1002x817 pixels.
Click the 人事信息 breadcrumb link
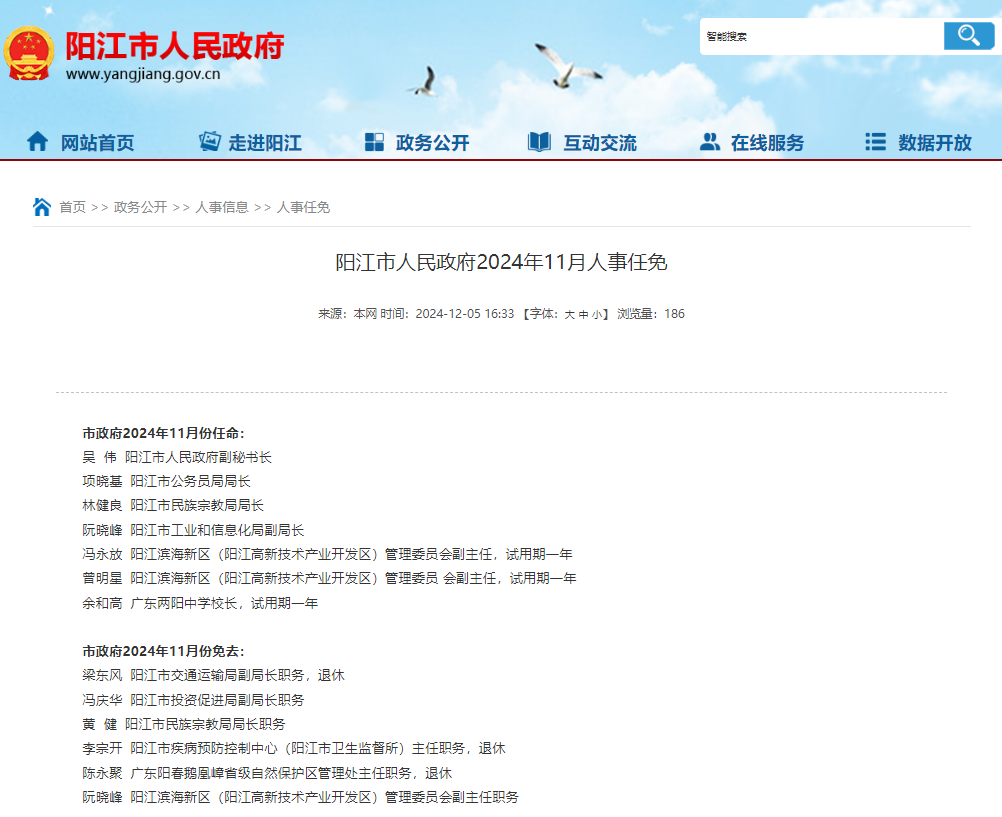[x=222, y=207]
